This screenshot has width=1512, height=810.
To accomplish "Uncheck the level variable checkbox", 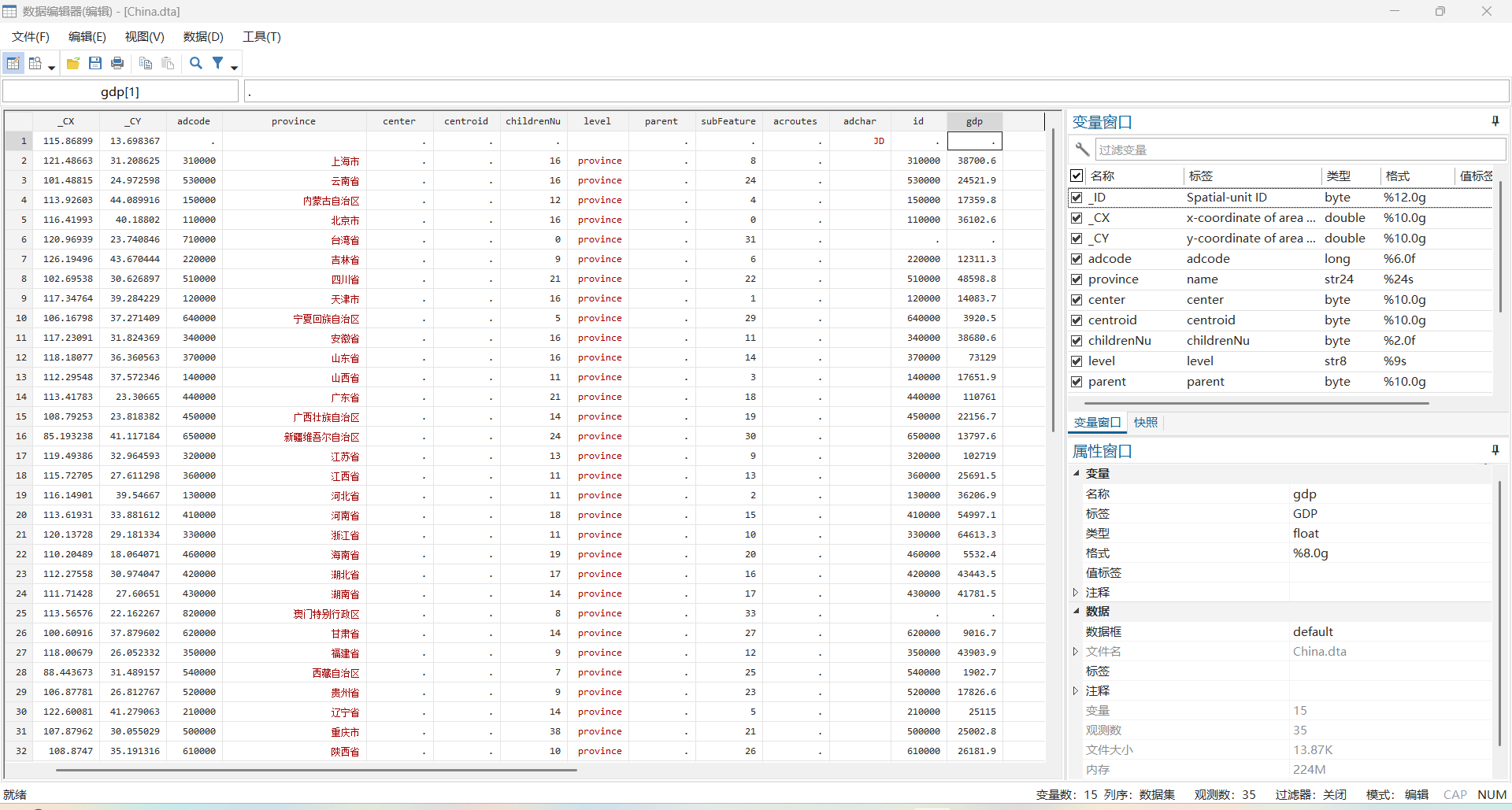I will (x=1077, y=361).
